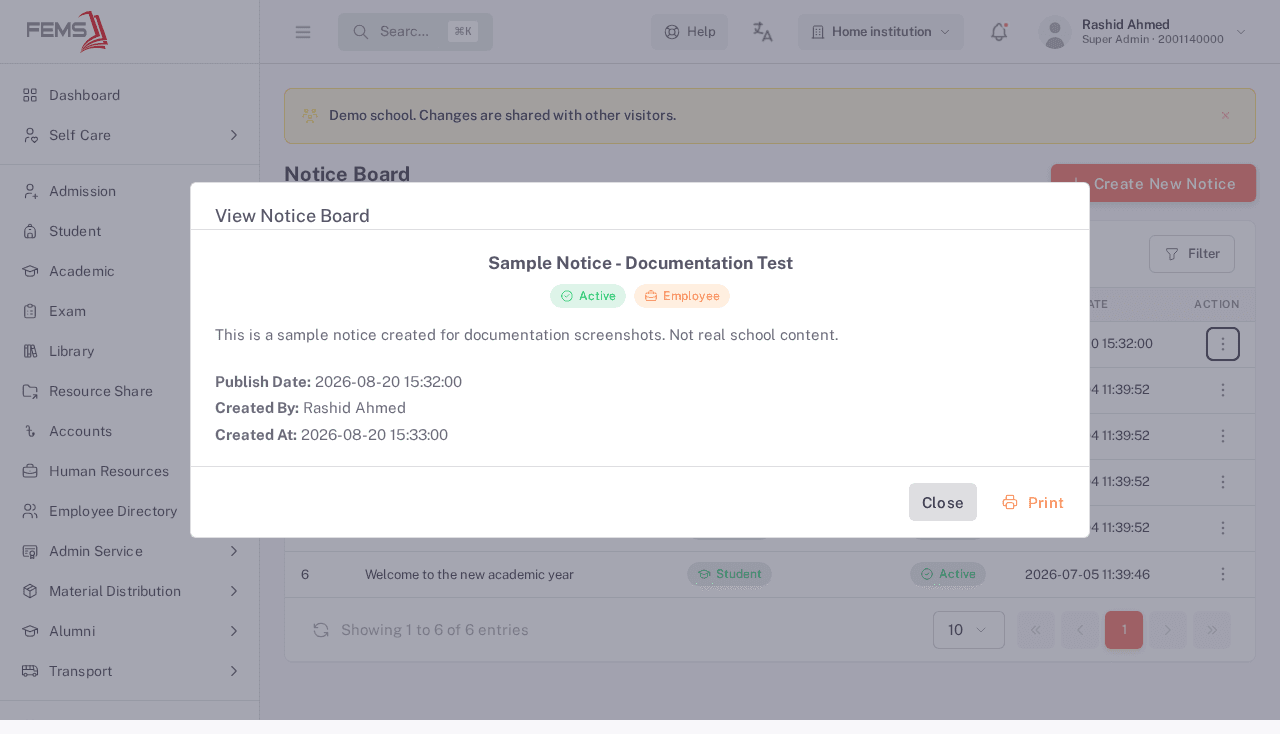Viewport: 1280px width, 734px height.
Task: Open the page size dropdown showing 10
Action: (x=968, y=630)
